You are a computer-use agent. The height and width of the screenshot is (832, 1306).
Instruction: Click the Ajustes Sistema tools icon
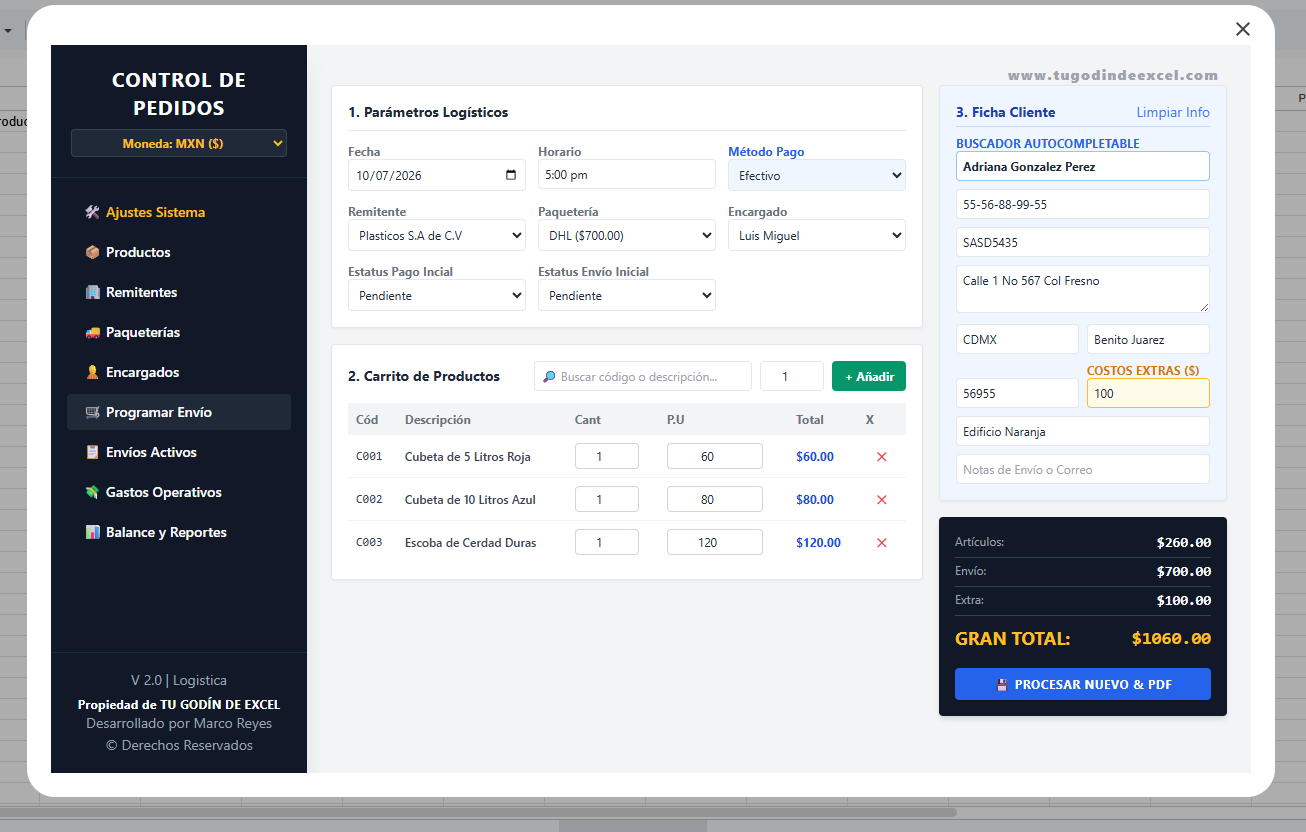point(92,212)
